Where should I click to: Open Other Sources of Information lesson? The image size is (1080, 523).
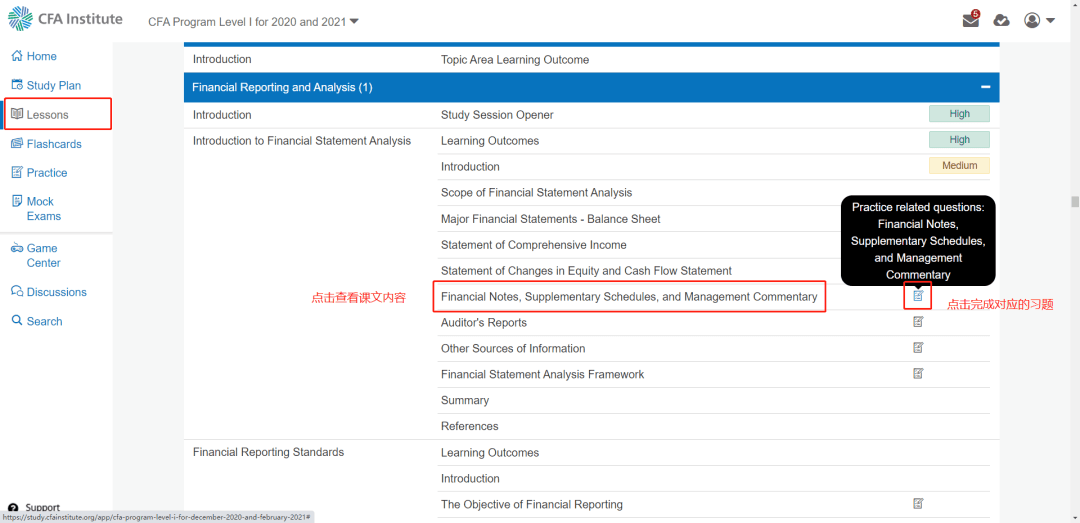(x=512, y=349)
